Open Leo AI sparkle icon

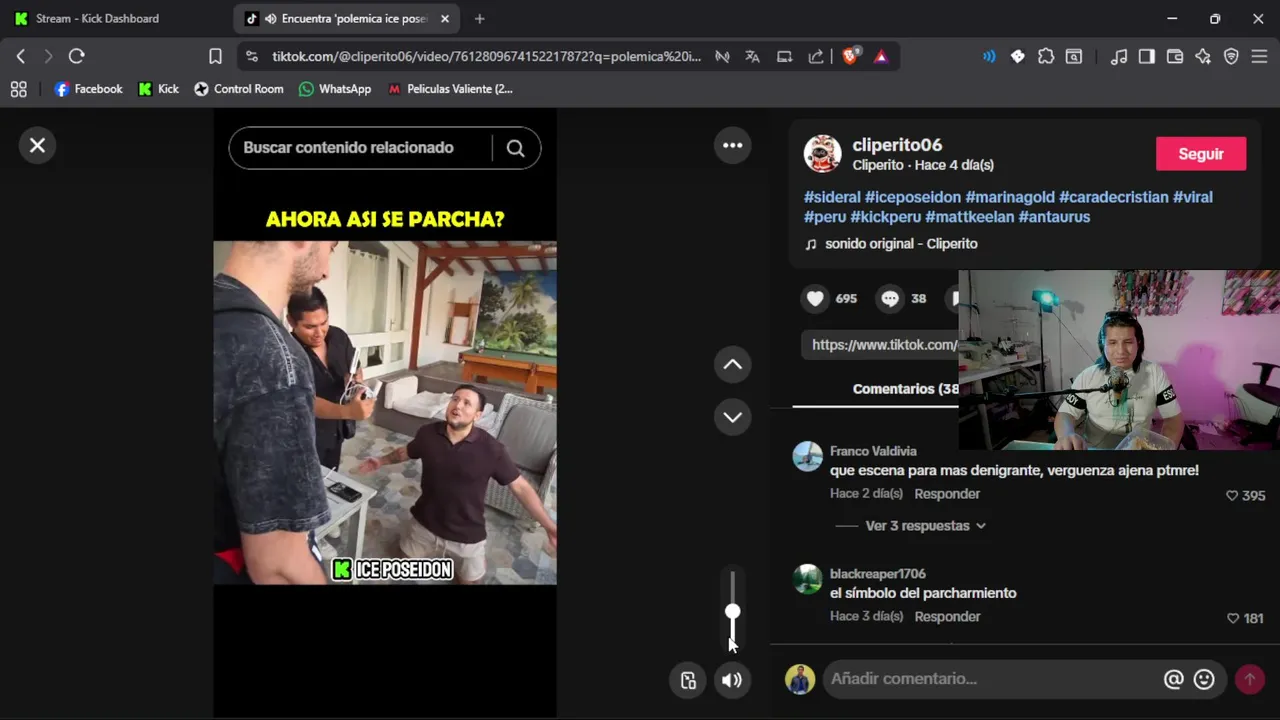coord(1203,57)
